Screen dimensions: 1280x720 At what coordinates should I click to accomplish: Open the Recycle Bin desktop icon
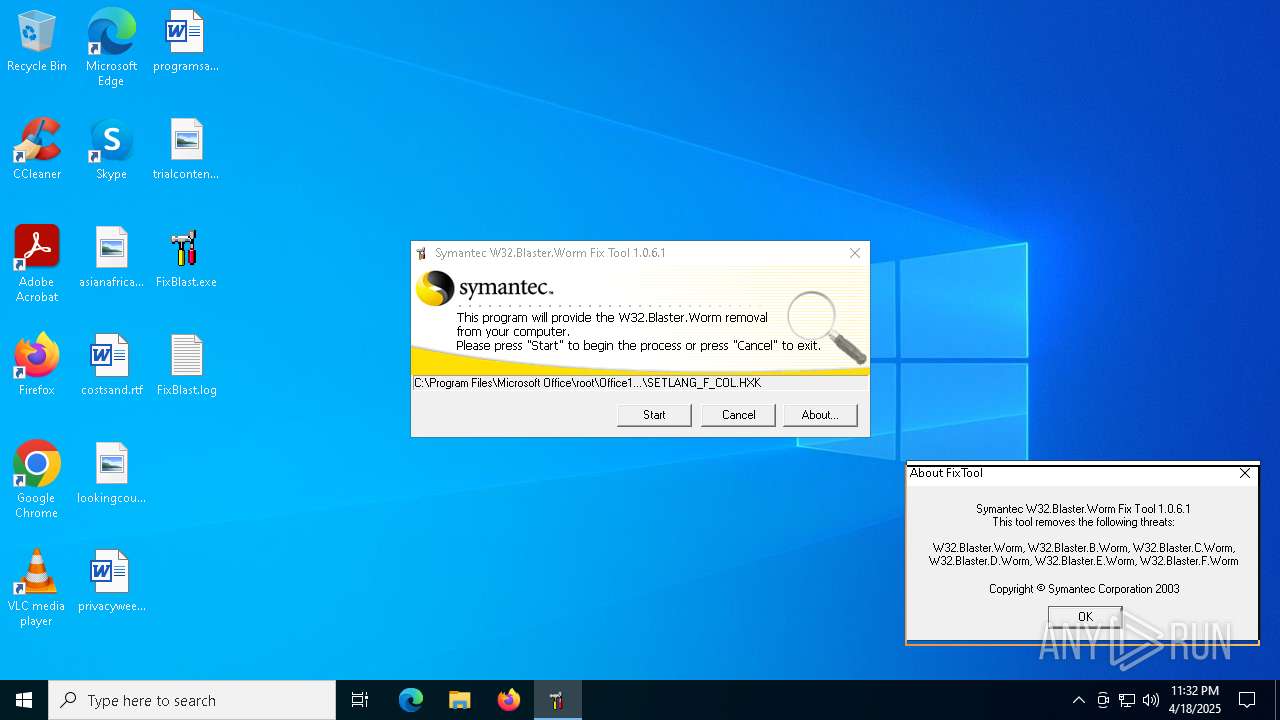click(x=37, y=42)
